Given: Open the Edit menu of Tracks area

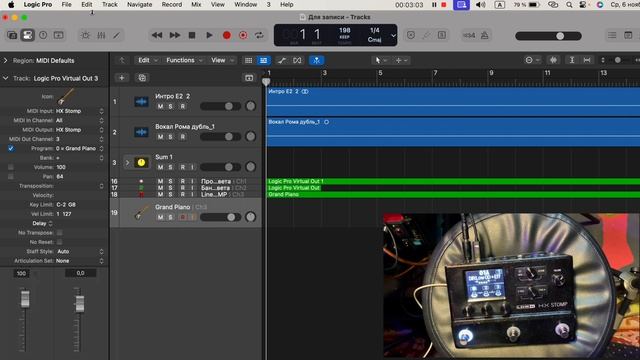Looking at the screenshot, I should pyautogui.click(x=147, y=60).
